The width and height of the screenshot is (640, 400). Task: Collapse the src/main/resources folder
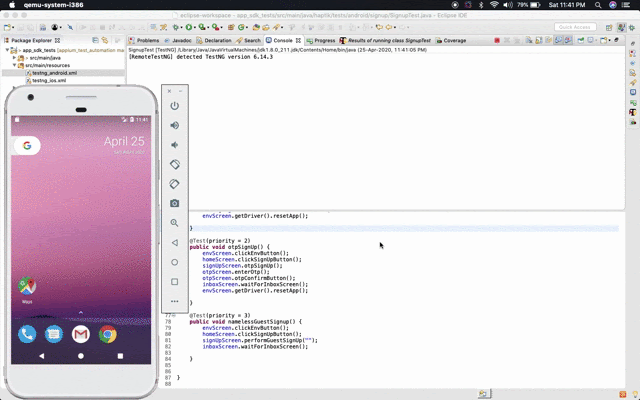click(16, 65)
